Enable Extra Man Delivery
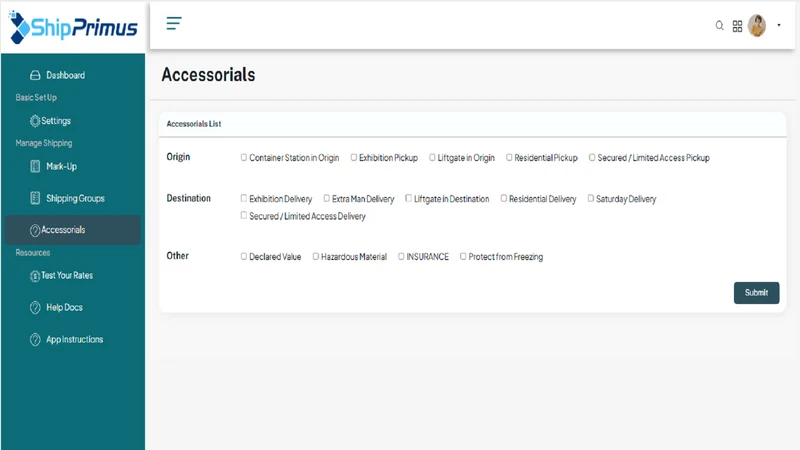 point(327,198)
